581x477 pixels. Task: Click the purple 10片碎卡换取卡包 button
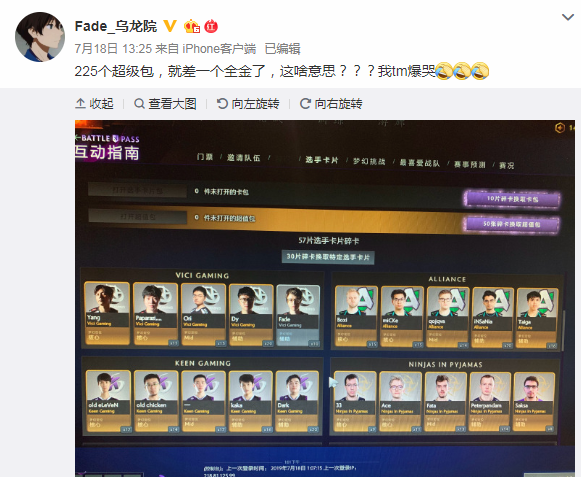(x=512, y=199)
